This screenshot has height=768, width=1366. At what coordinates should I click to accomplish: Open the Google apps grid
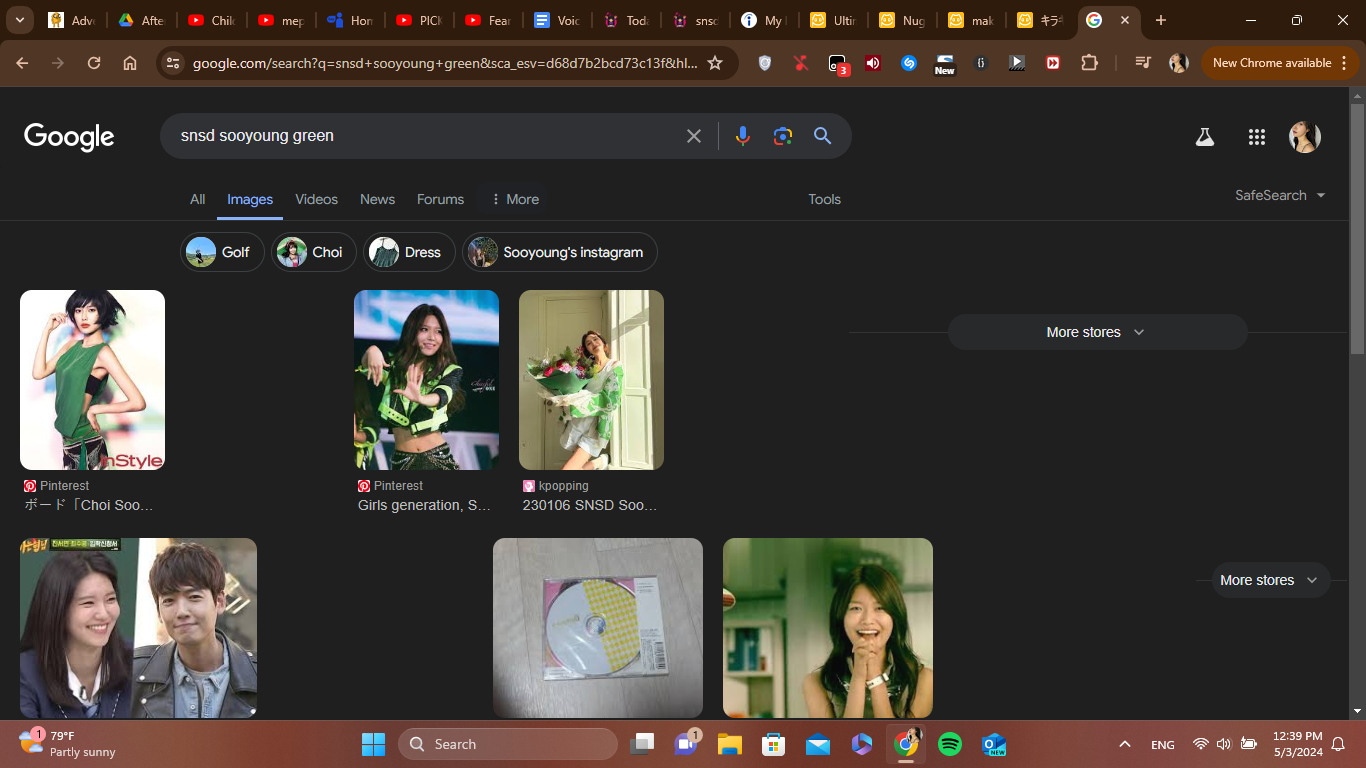click(1257, 137)
